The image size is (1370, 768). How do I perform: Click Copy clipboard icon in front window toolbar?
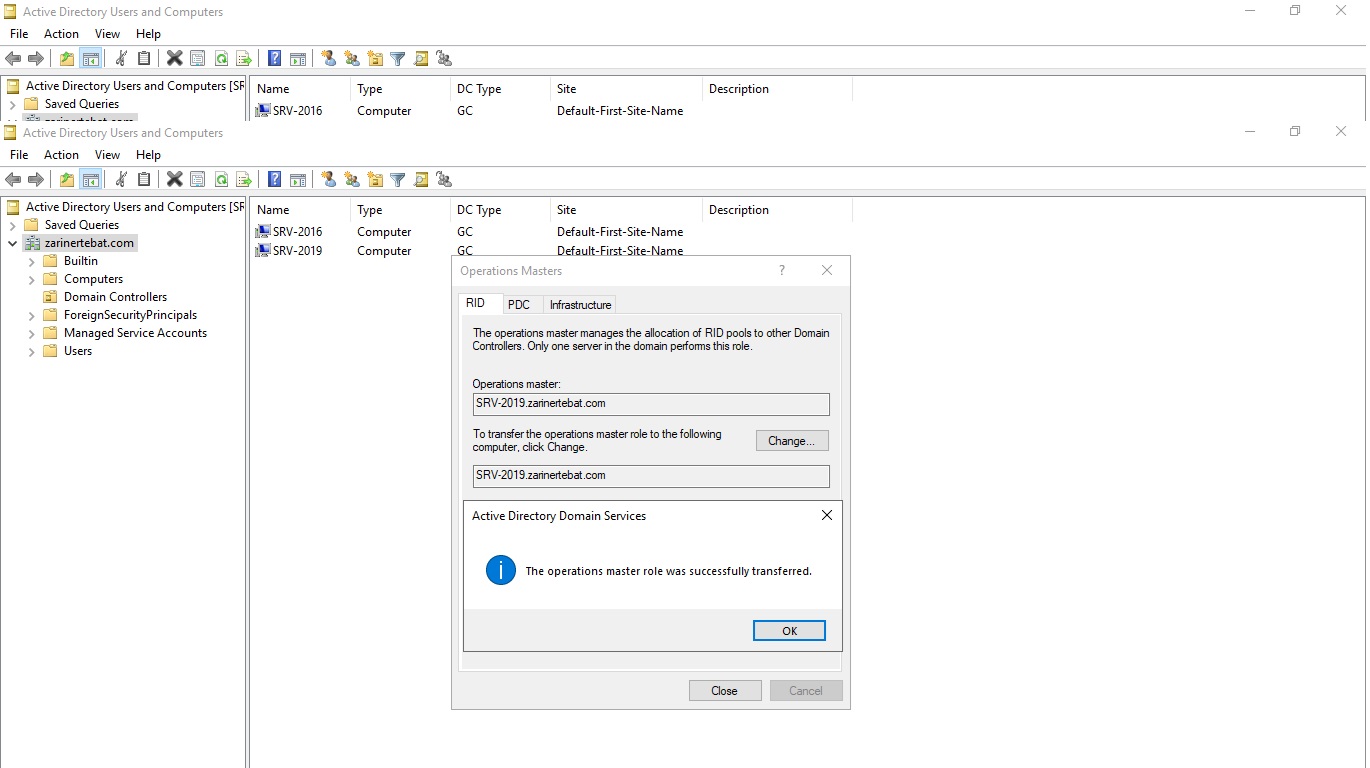coord(144,180)
